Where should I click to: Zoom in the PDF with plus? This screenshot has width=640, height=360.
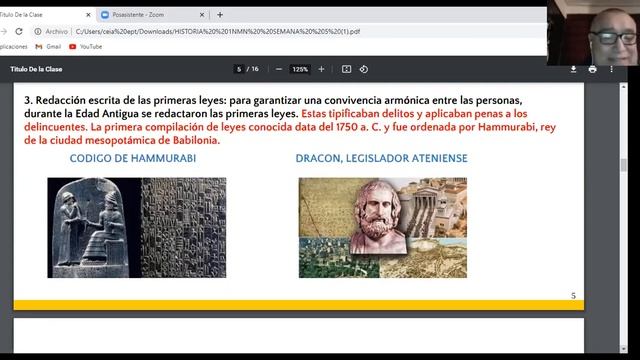tap(321, 69)
